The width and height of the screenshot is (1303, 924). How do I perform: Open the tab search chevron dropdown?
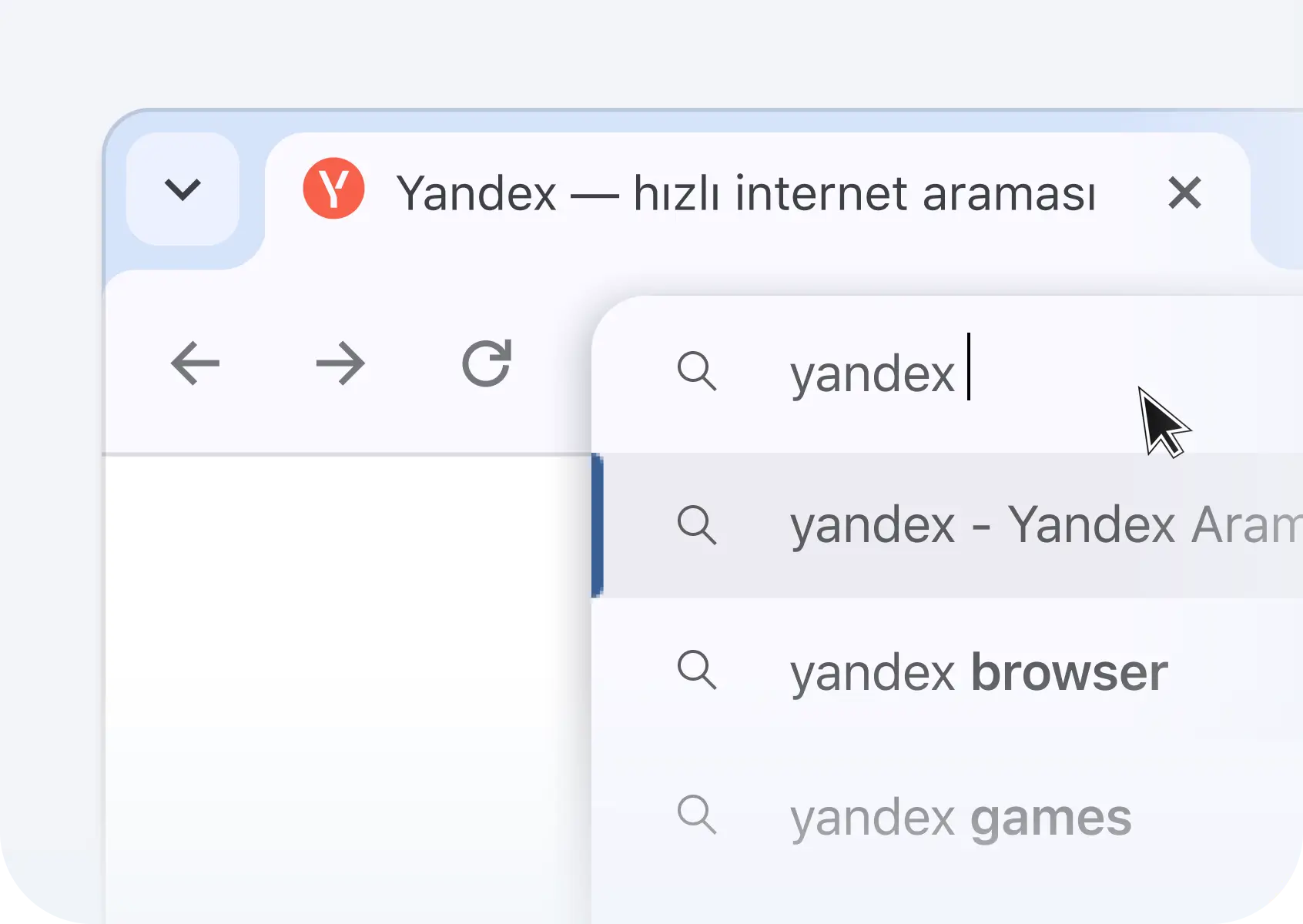coord(183,189)
